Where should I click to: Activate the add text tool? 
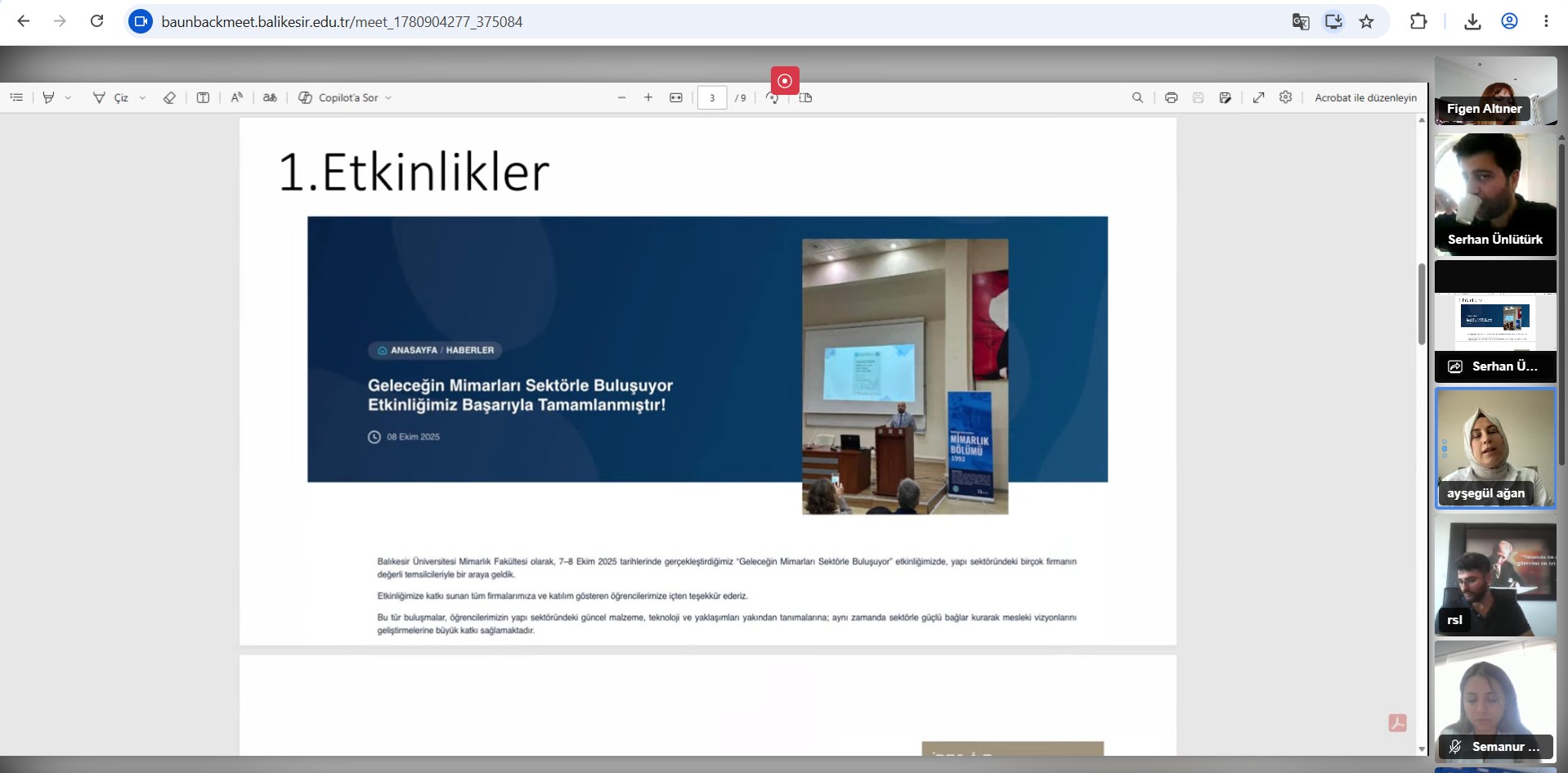(x=203, y=97)
